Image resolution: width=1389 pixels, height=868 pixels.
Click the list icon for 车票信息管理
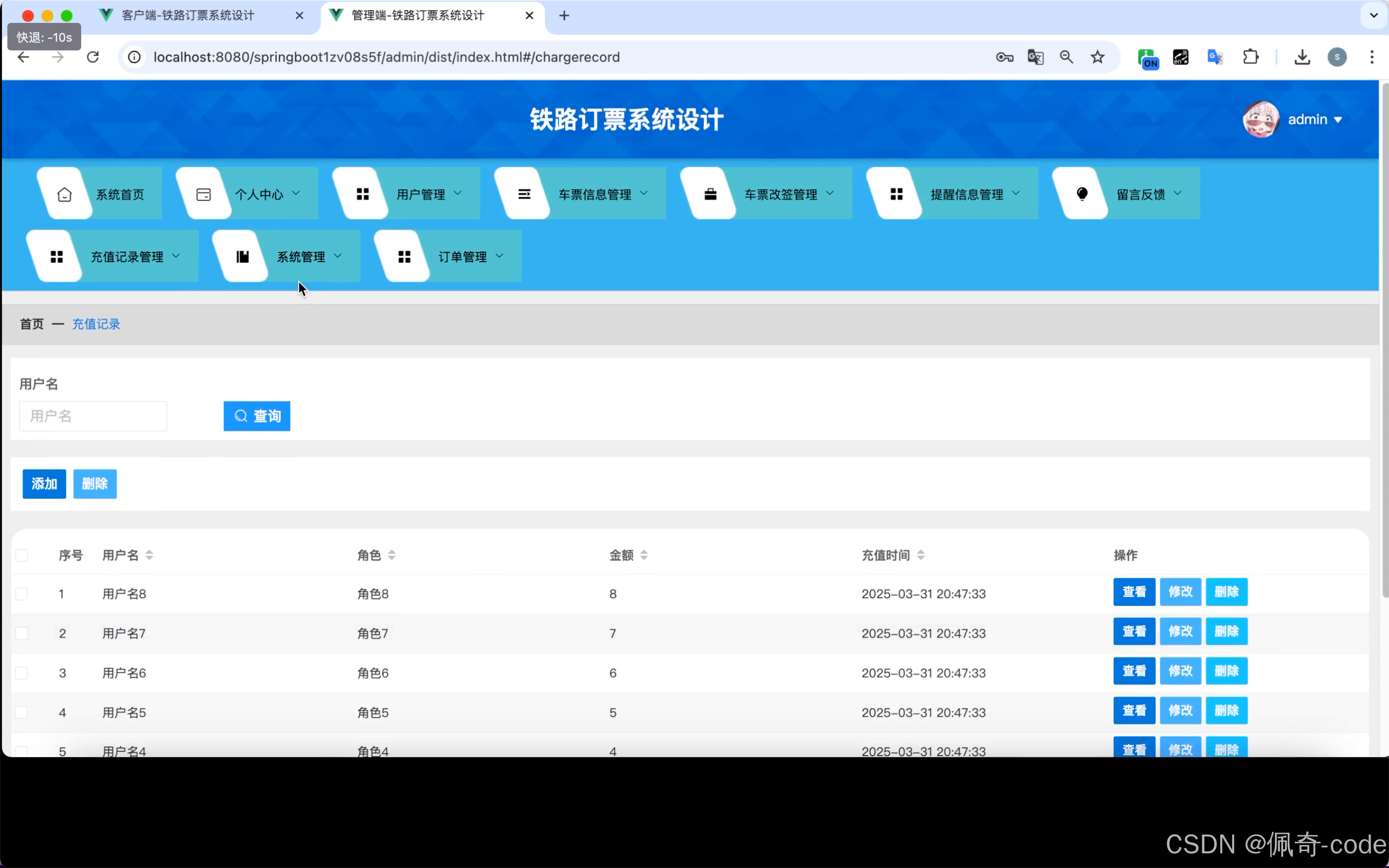pos(524,195)
